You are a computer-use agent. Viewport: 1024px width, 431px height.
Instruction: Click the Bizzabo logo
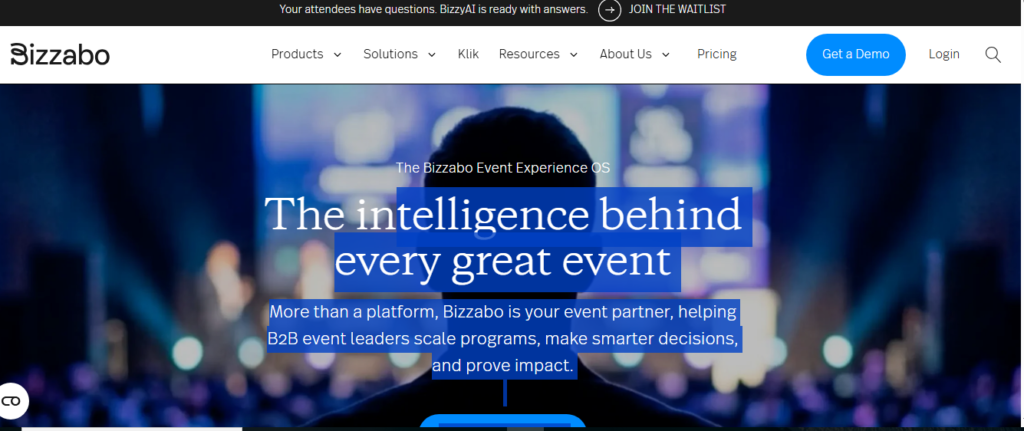point(60,55)
